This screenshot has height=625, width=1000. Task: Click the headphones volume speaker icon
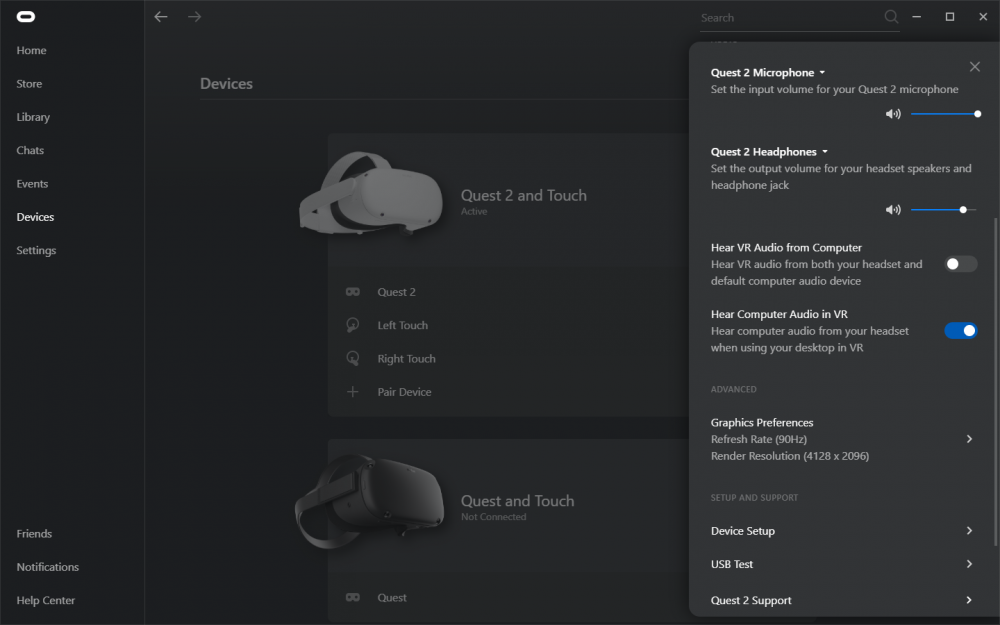tap(893, 210)
